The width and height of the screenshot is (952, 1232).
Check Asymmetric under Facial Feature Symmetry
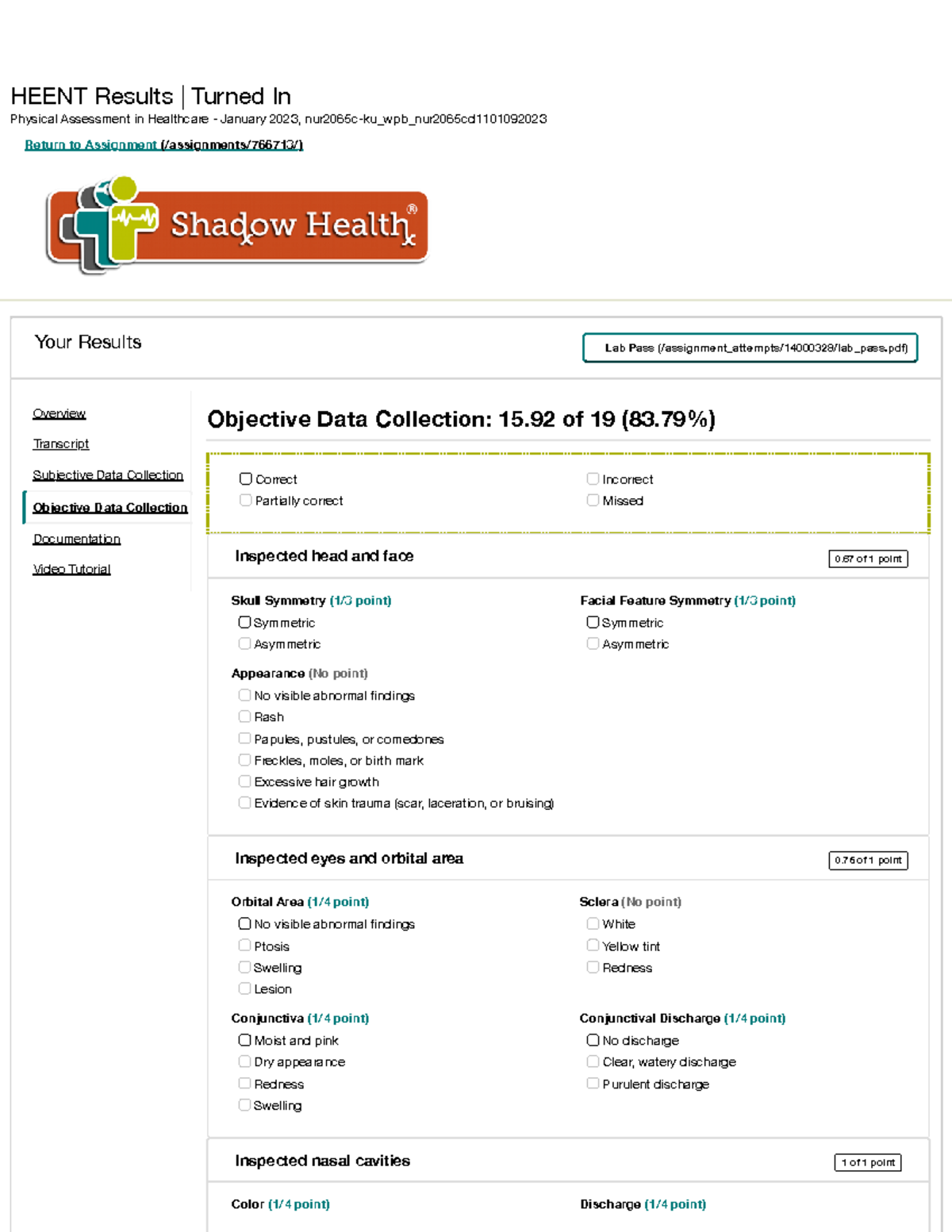[x=592, y=643]
